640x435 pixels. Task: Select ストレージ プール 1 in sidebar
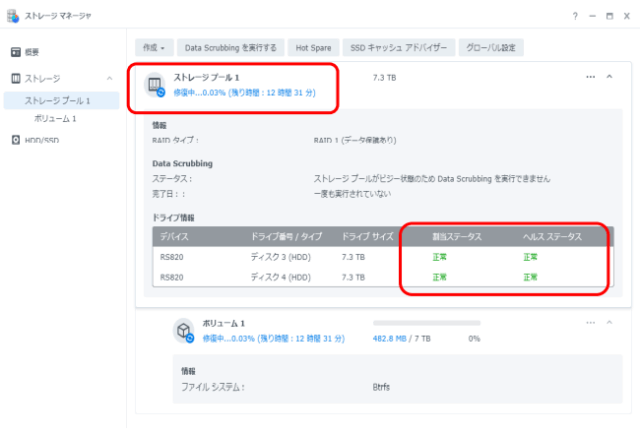58,100
